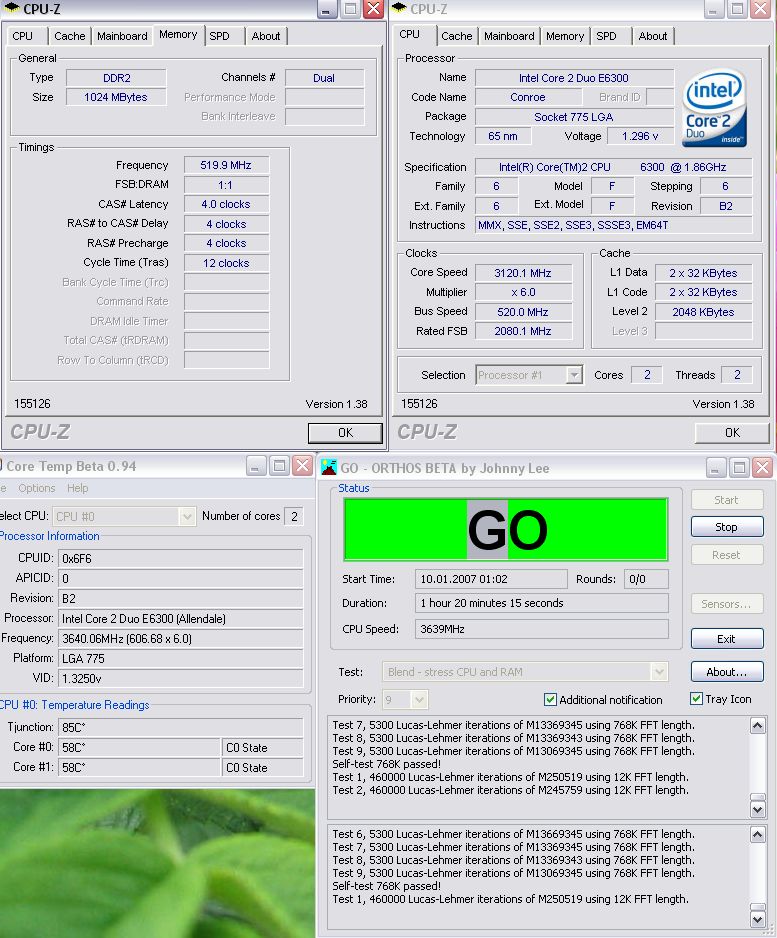777x938 pixels.
Task: Click scroll-down arrow of lower ORTHOS log
Action: [x=757, y=919]
